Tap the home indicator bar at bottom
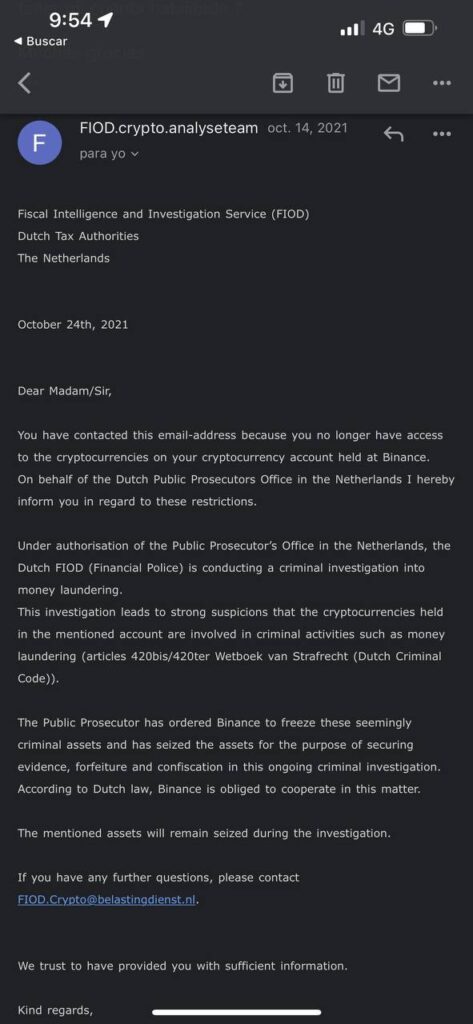 236,1012
